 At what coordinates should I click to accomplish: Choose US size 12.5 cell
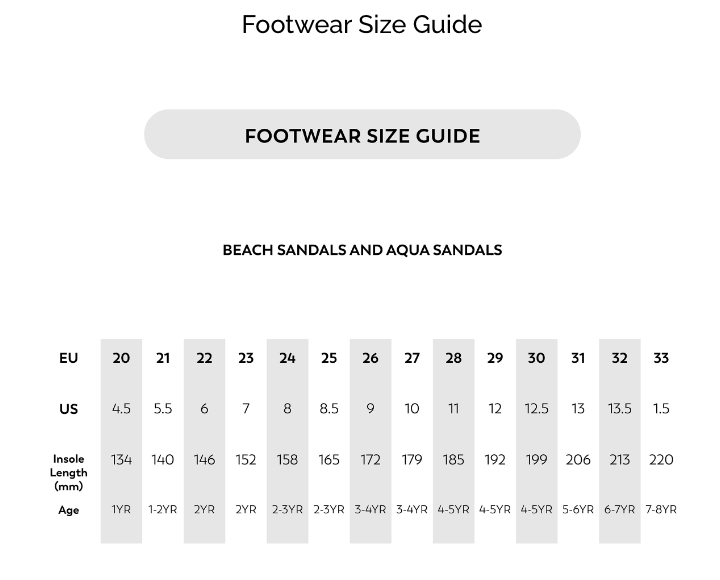536,409
